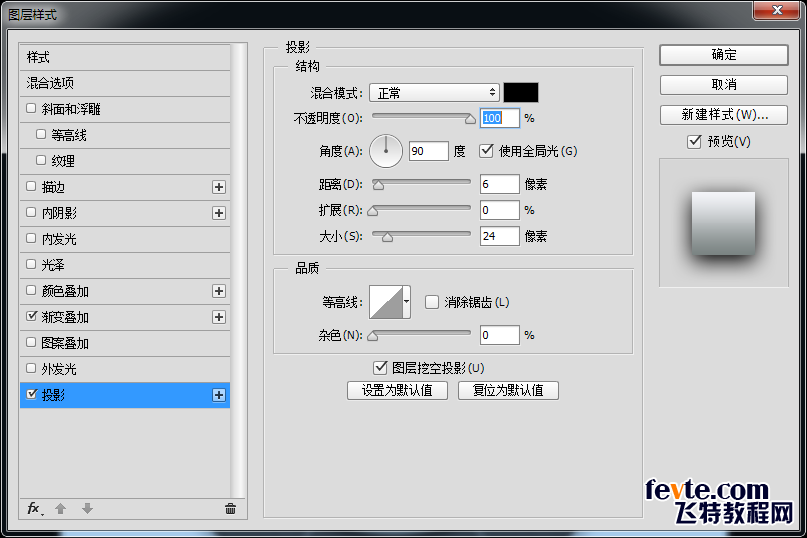
Task: Enable the 图案叠加 checkbox
Action: [31, 342]
